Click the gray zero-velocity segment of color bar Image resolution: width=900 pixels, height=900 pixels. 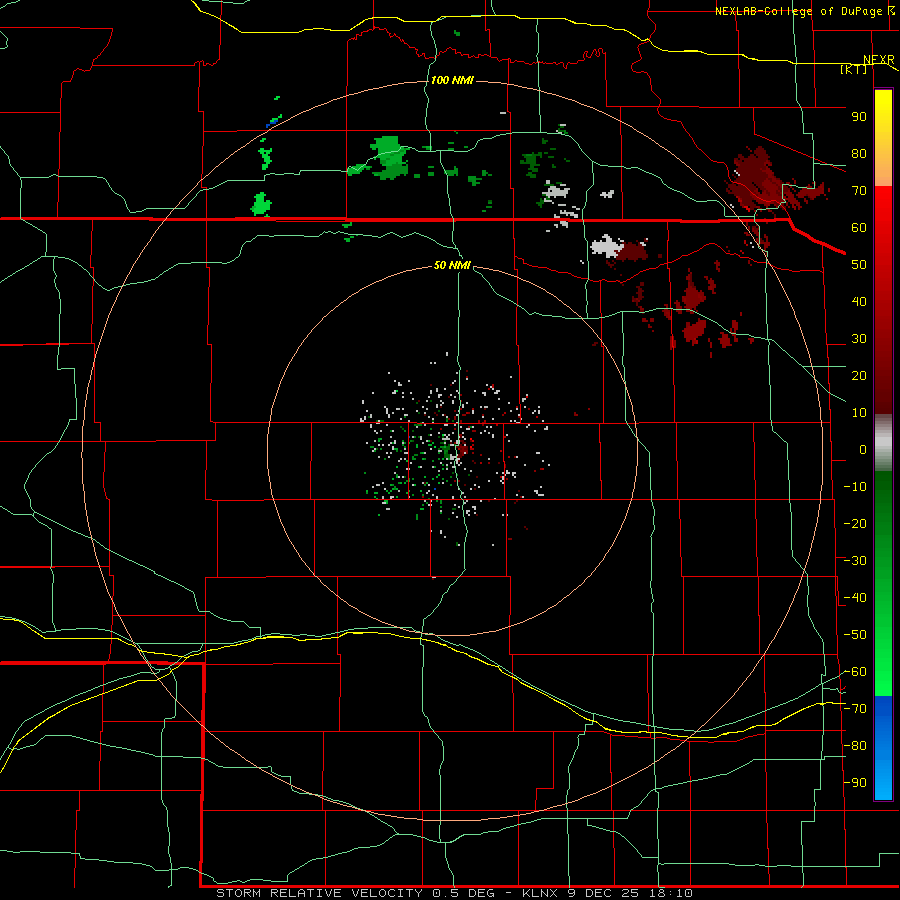(883, 443)
